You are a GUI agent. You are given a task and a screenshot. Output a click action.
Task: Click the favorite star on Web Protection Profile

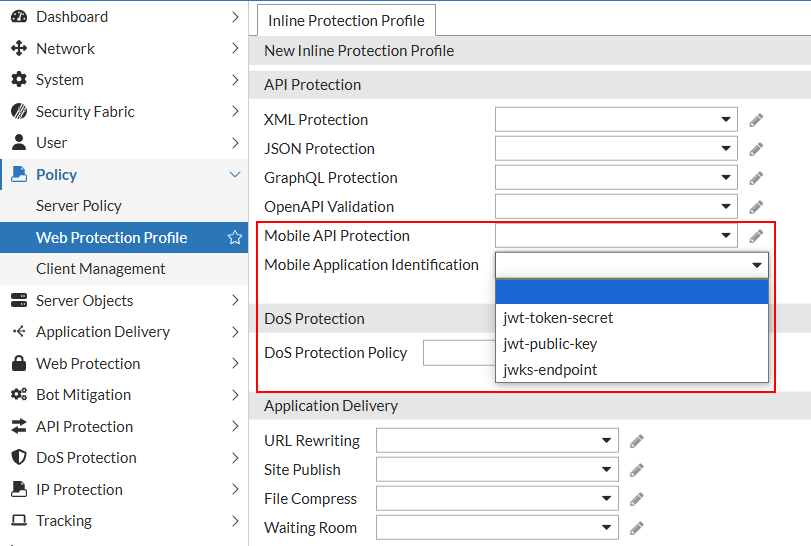pos(235,238)
